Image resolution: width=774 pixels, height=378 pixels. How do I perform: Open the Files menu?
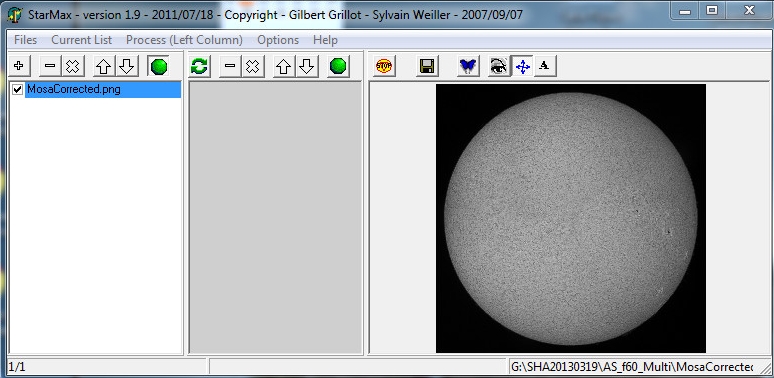coord(25,40)
